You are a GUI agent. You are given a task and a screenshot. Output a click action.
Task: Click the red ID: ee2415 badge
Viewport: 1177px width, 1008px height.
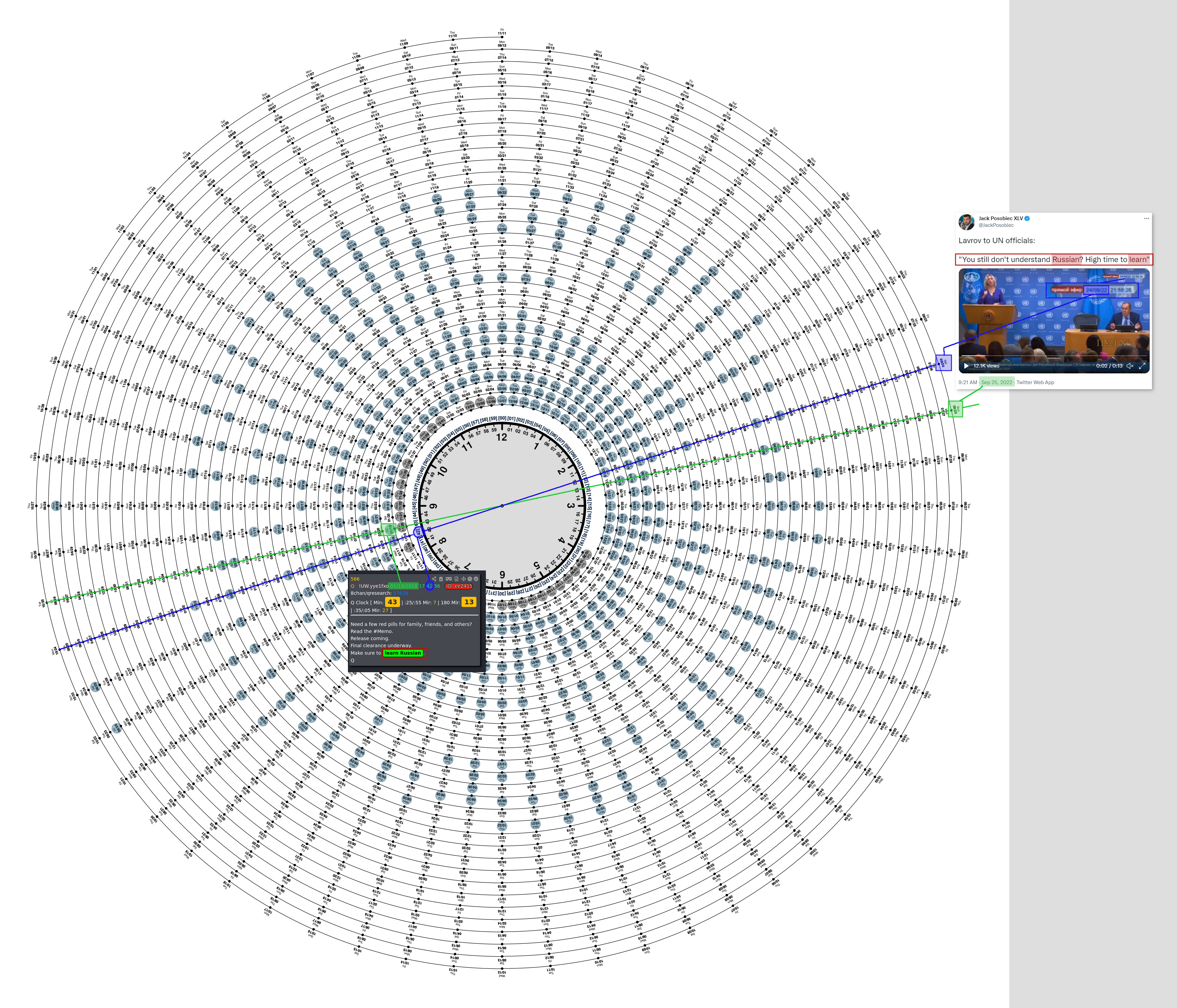click(x=459, y=586)
